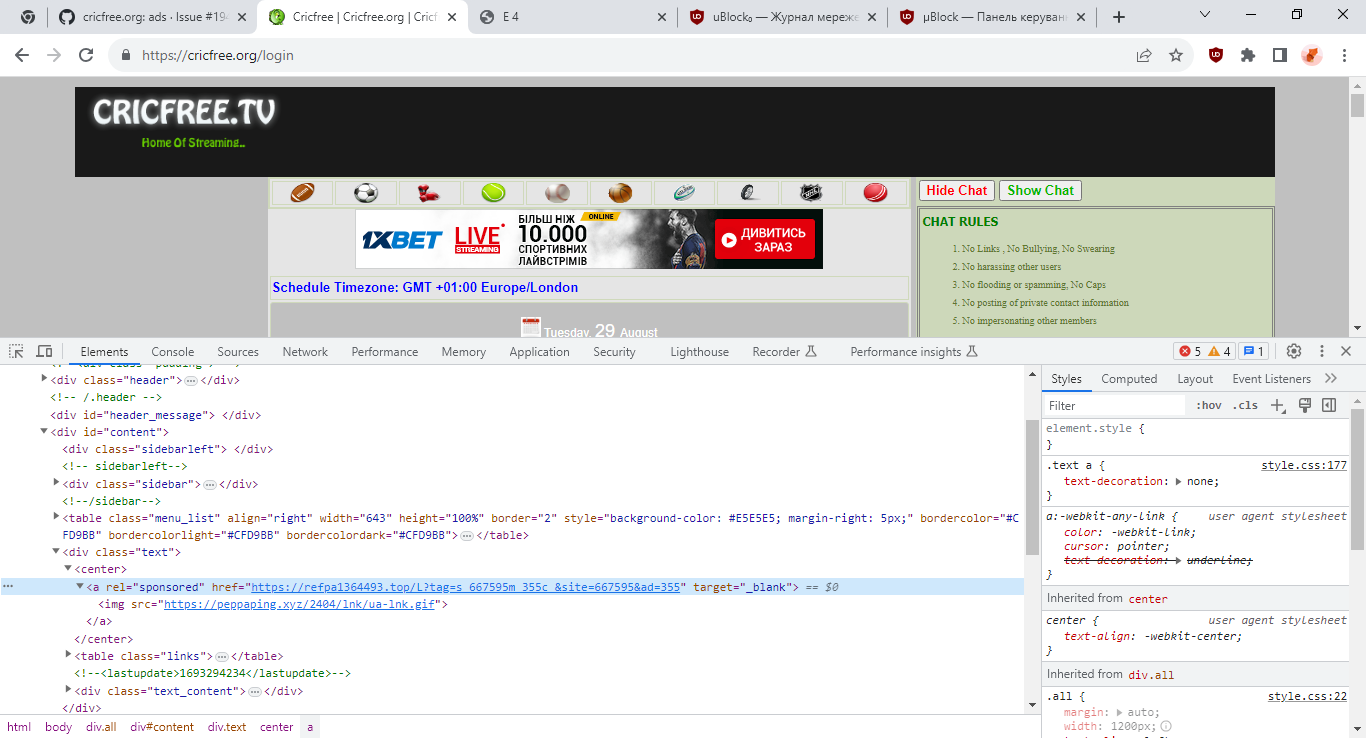Select the inspect element cursor icon in DevTools
The height and width of the screenshot is (738, 1366).
pyautogui.click(x=15, y=351)
